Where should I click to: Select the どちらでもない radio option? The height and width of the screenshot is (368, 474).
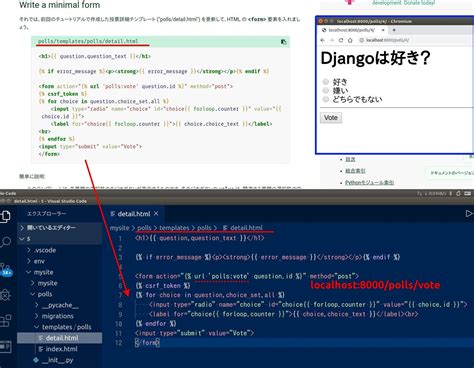[326, 99]
